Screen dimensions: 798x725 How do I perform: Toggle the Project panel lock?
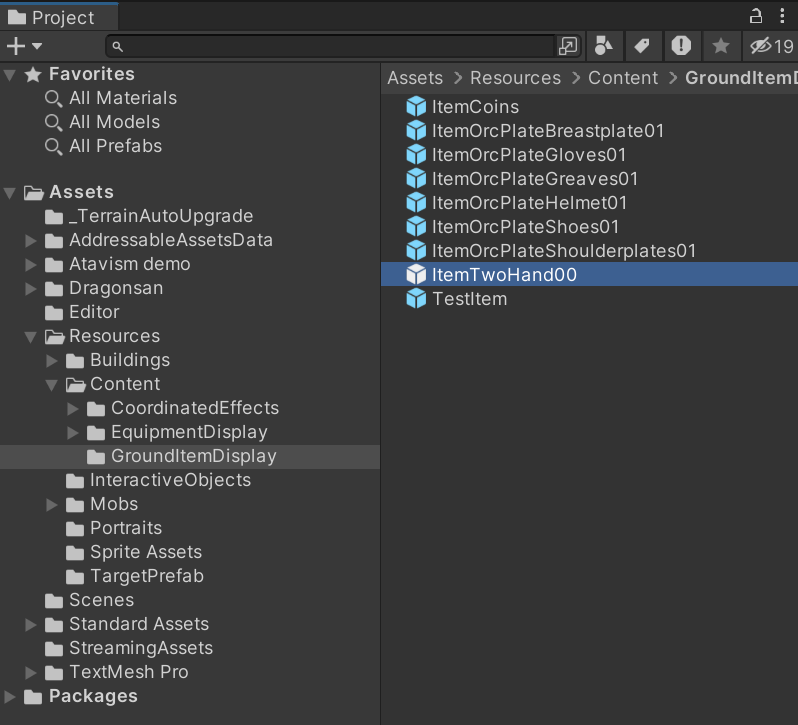tap(757, 16)
